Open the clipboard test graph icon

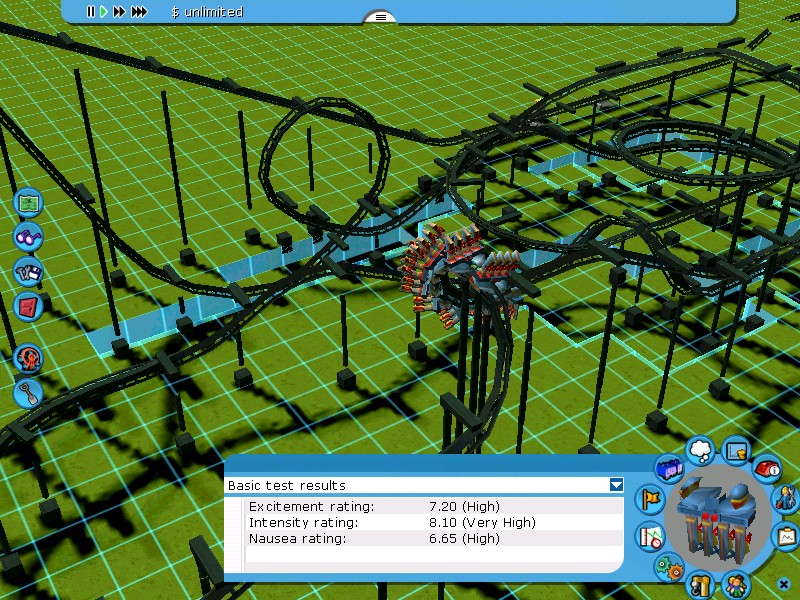(x=787, y=536)
